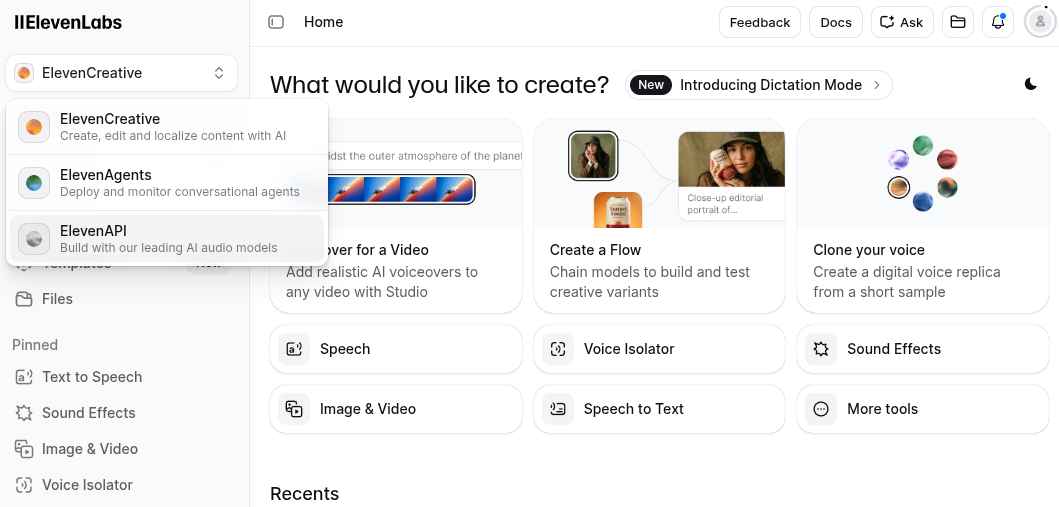Click chevron on Dictation Mode banner

tap(877, 85)
